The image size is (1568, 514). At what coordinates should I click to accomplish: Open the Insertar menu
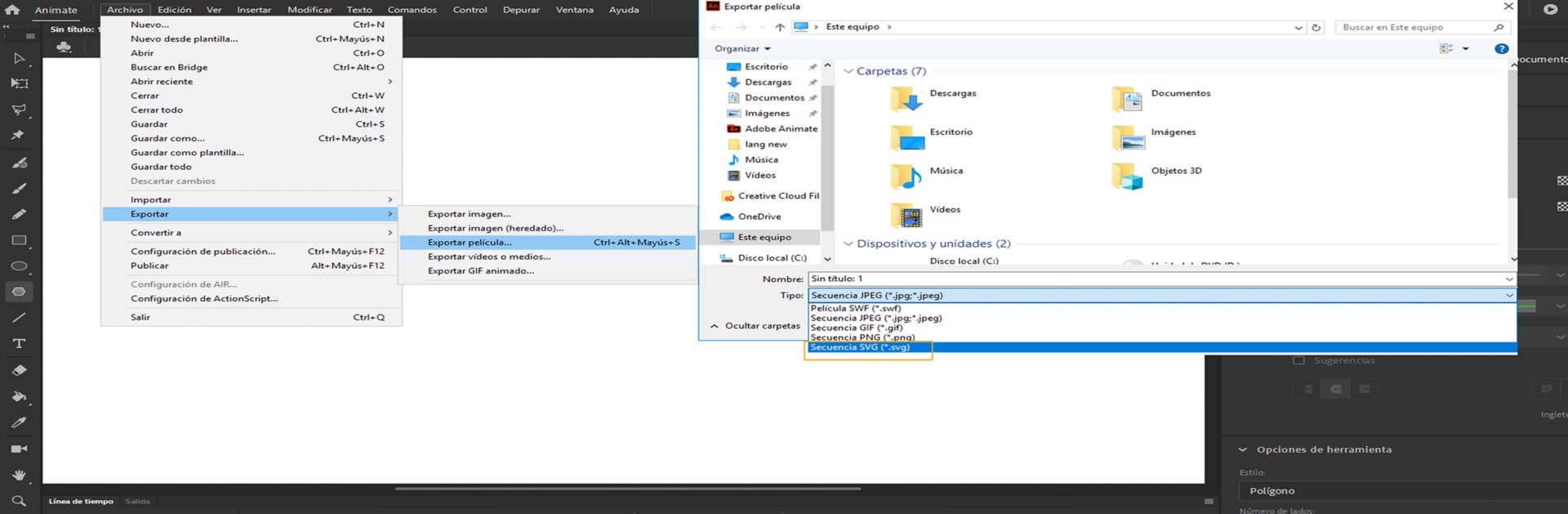(254, 10)
